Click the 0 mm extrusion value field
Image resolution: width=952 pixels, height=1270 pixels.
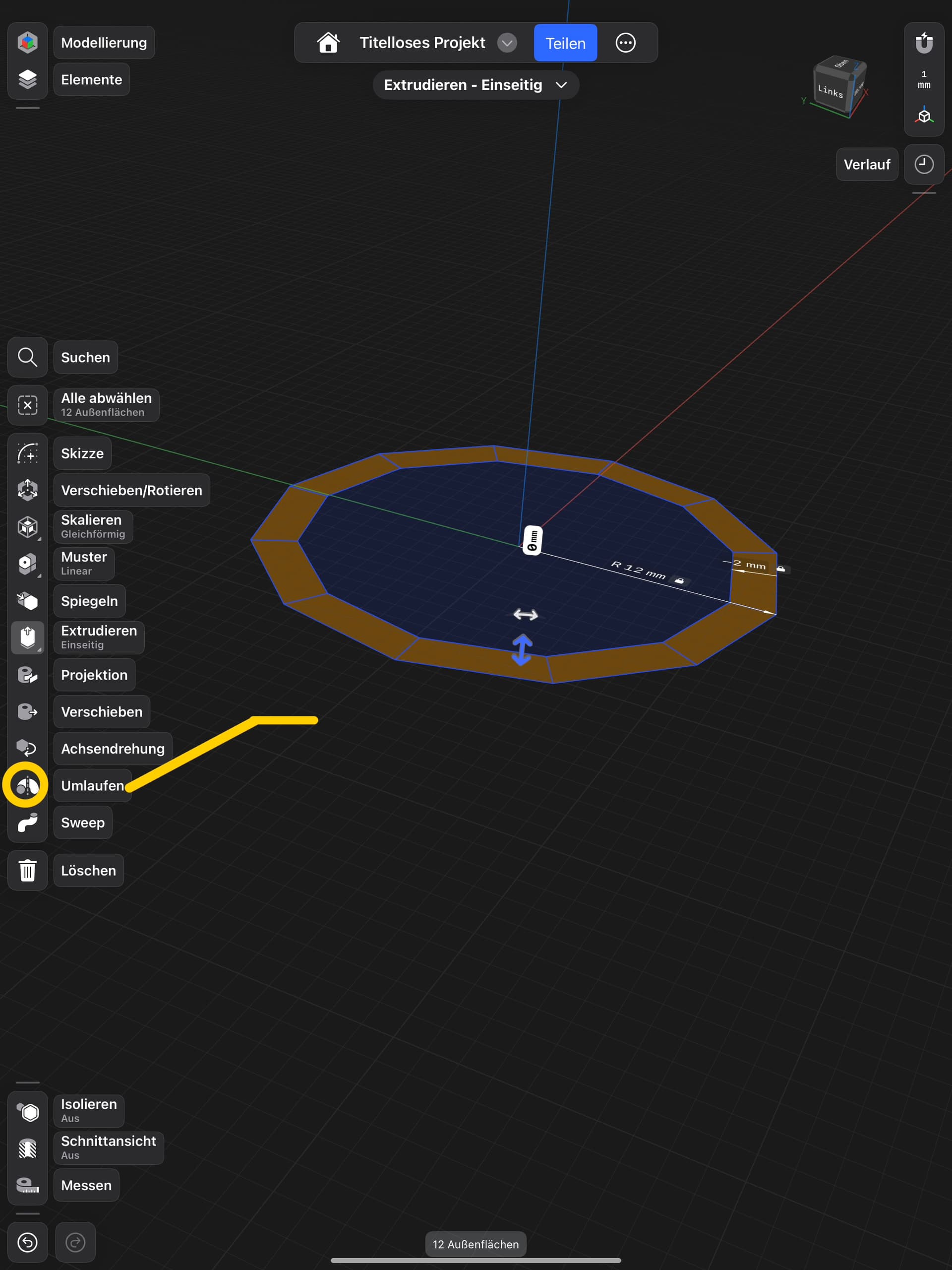coord(533,540)
